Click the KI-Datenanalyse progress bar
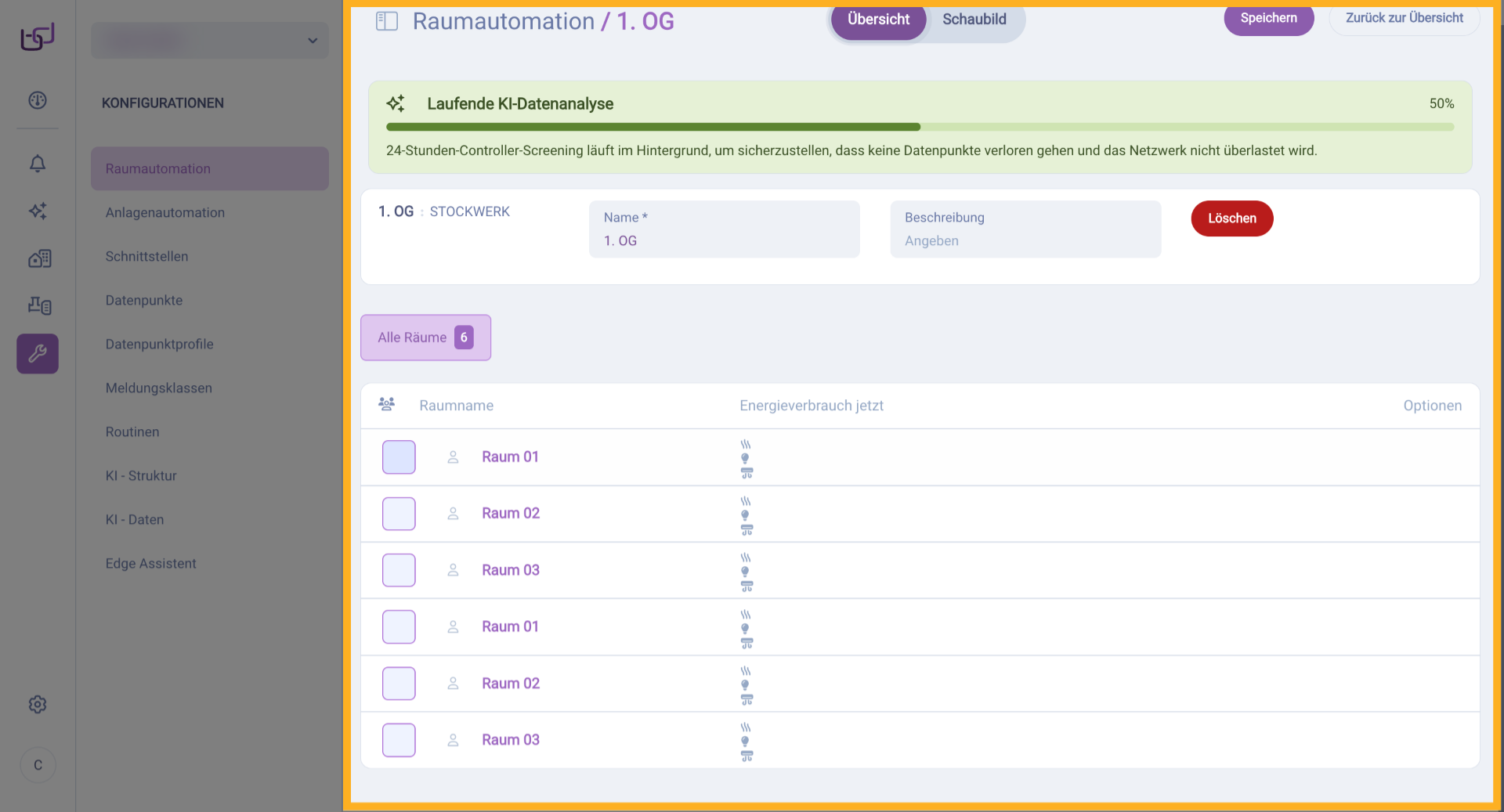 pos(920,127)
